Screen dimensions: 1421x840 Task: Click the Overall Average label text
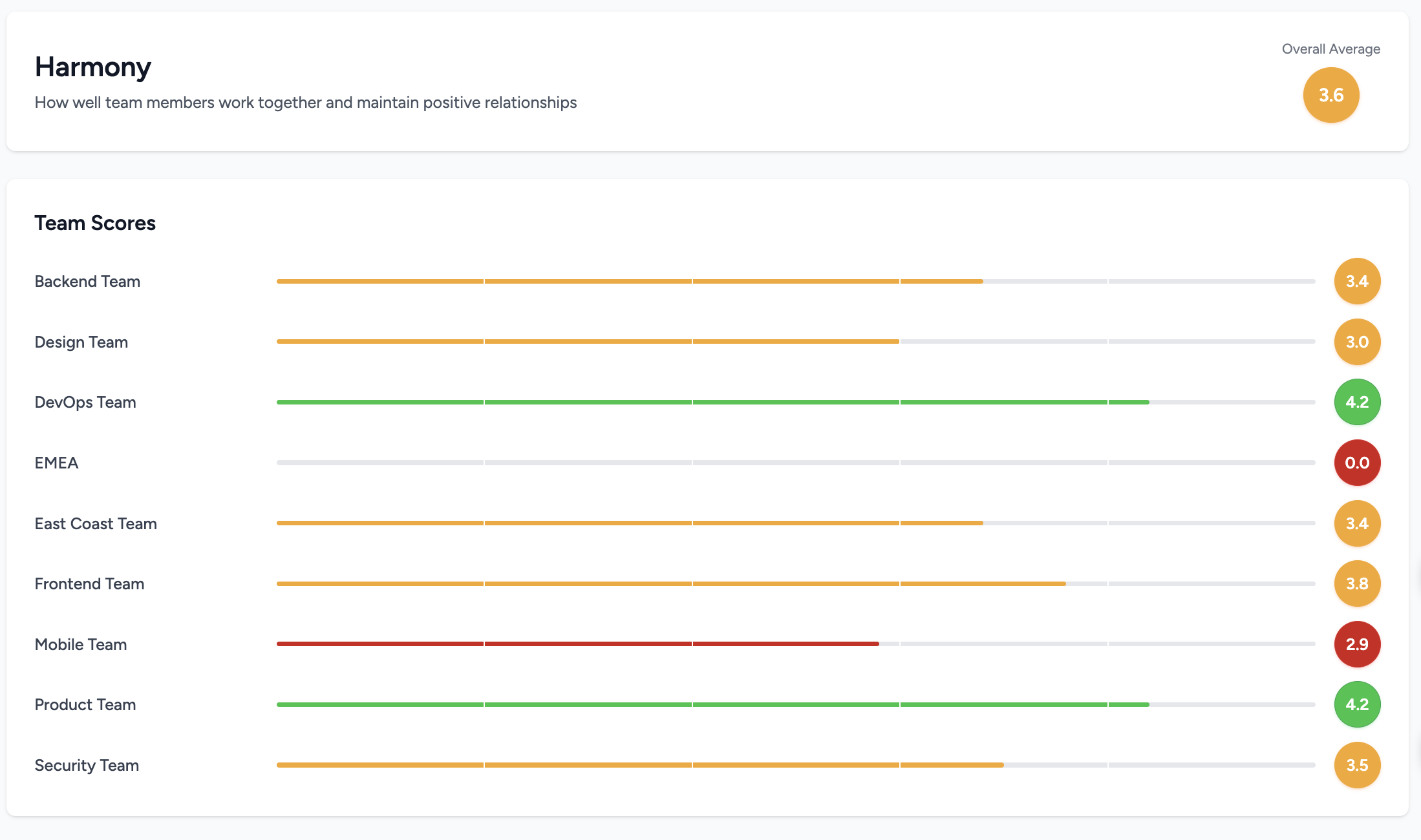(1330, 49)
